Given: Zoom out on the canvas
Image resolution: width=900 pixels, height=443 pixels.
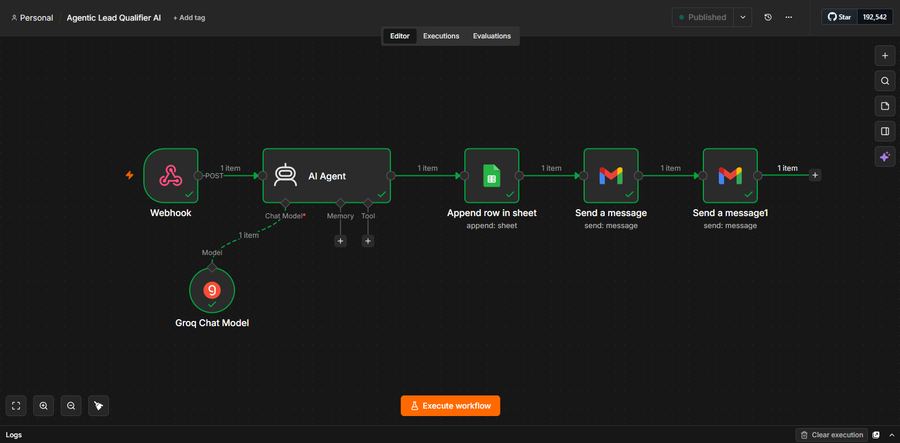Looking at the screenshot, I should 71,406.
